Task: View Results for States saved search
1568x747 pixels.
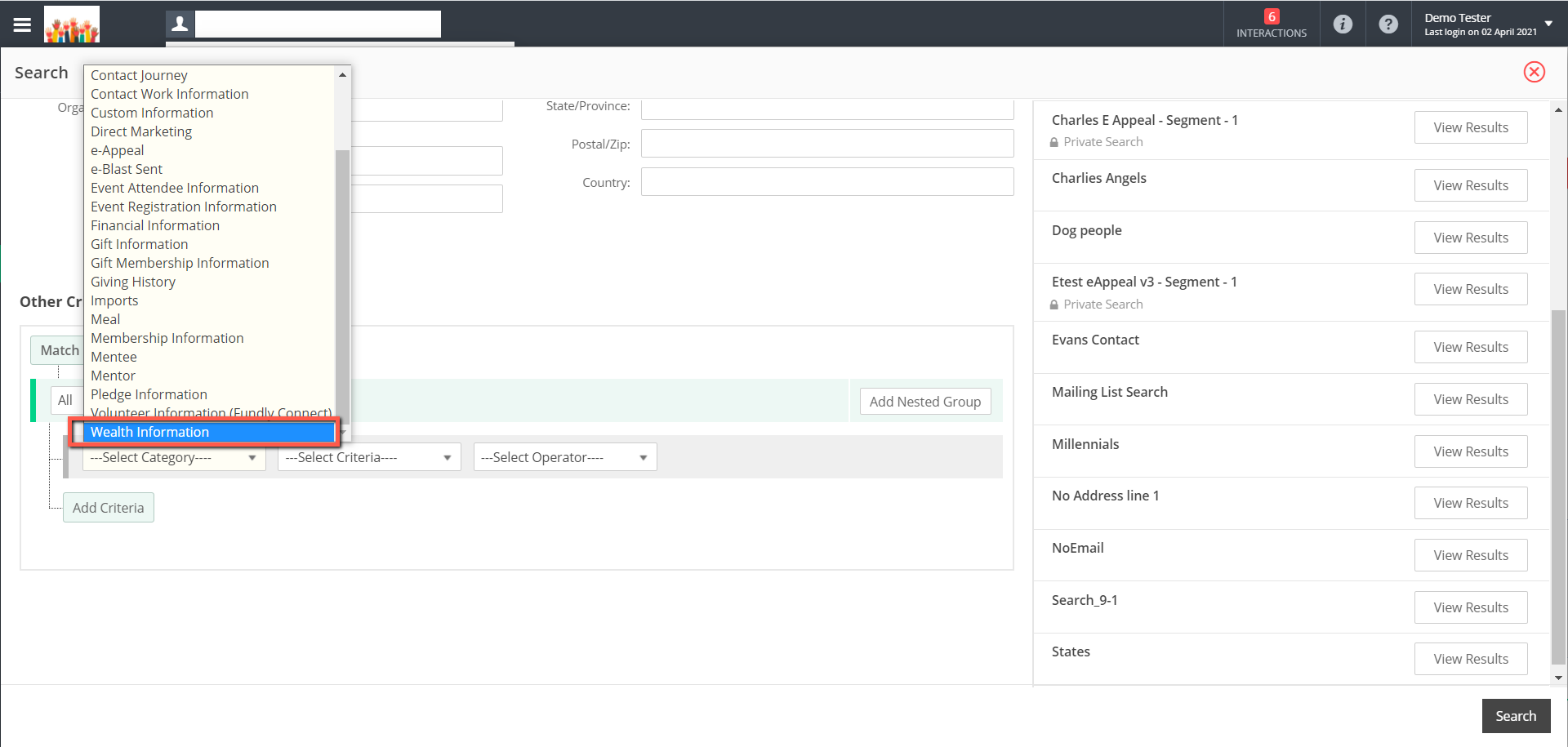Action: click(1471, 659)
